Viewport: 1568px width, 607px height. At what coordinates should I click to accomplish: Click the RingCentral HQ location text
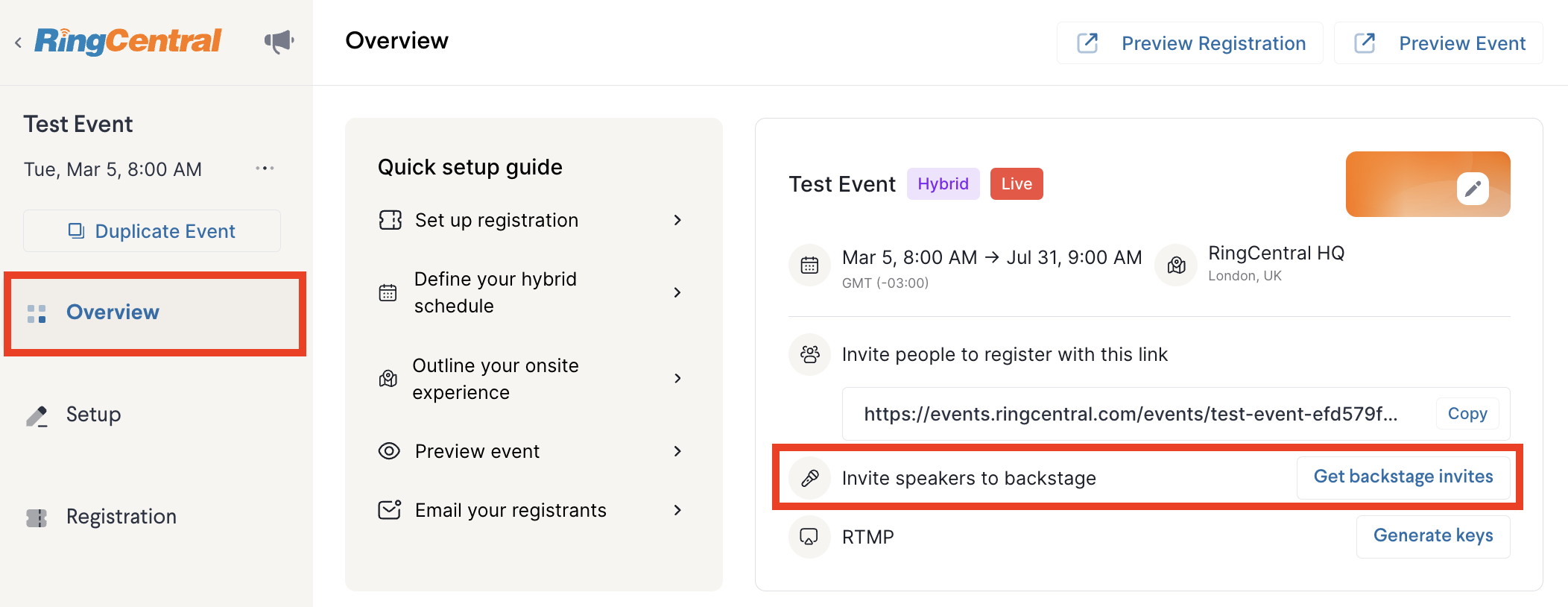coord(1276,254)
